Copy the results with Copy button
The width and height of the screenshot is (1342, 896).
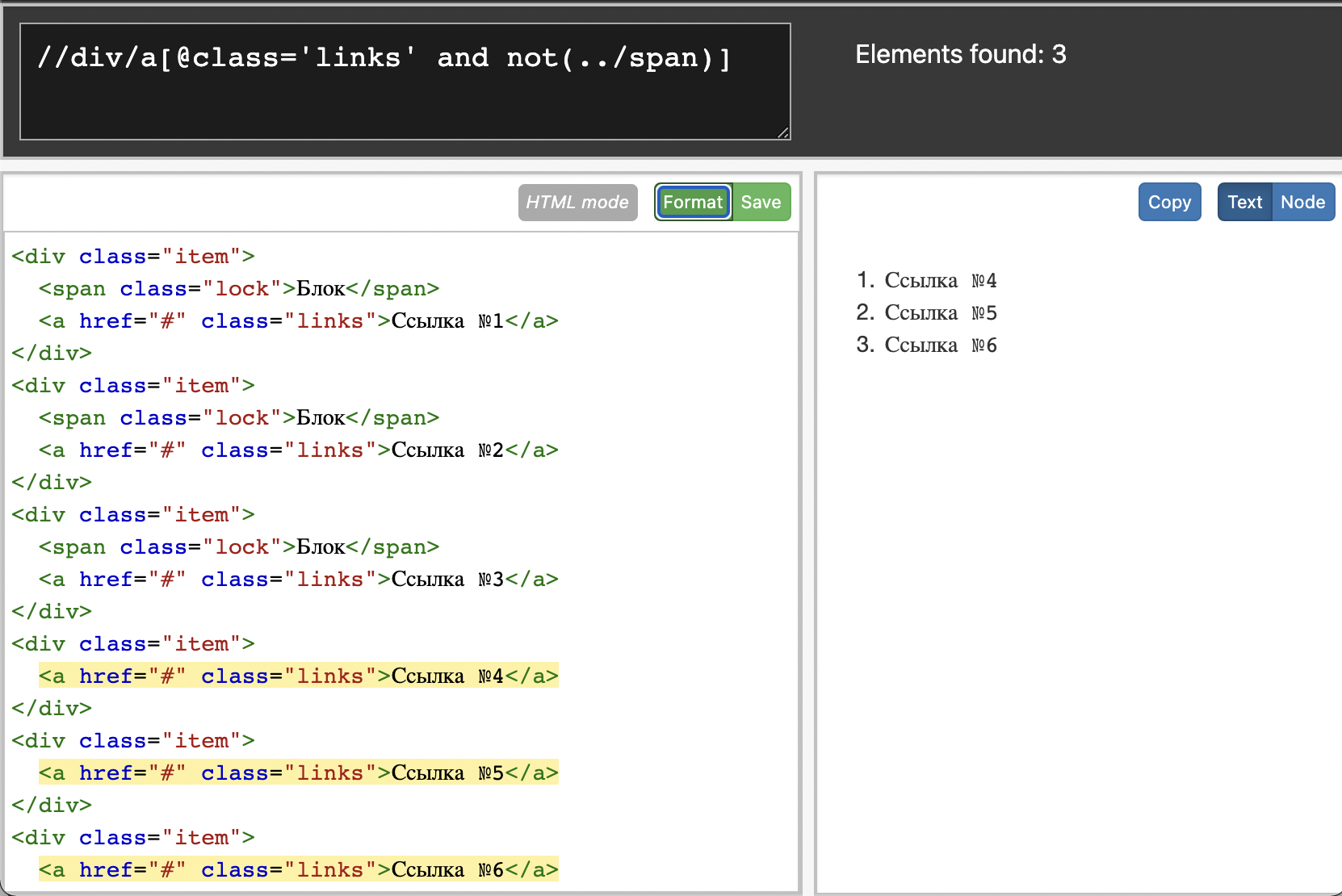click(x=1169, y=202)
